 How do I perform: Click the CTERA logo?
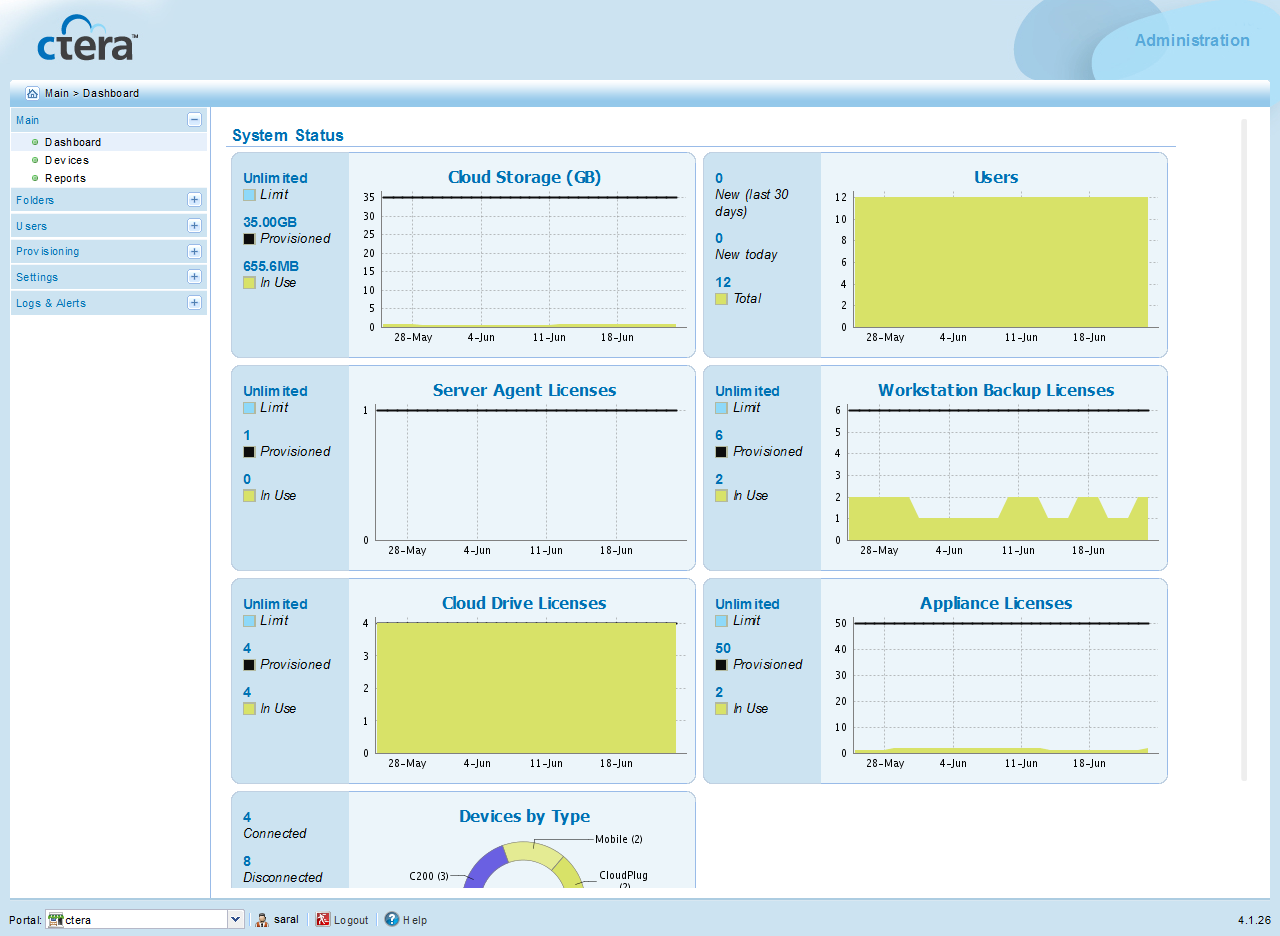coord(87,39)
